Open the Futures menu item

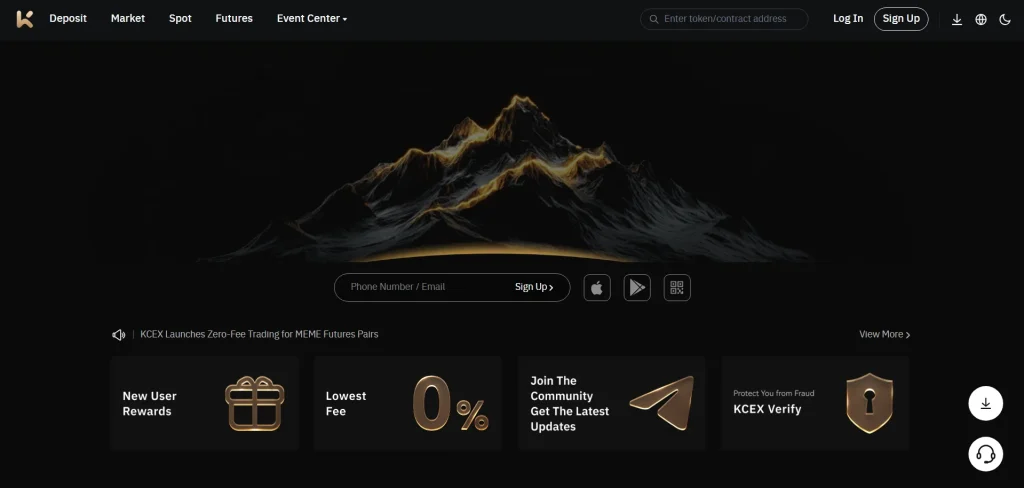point(234,19)
